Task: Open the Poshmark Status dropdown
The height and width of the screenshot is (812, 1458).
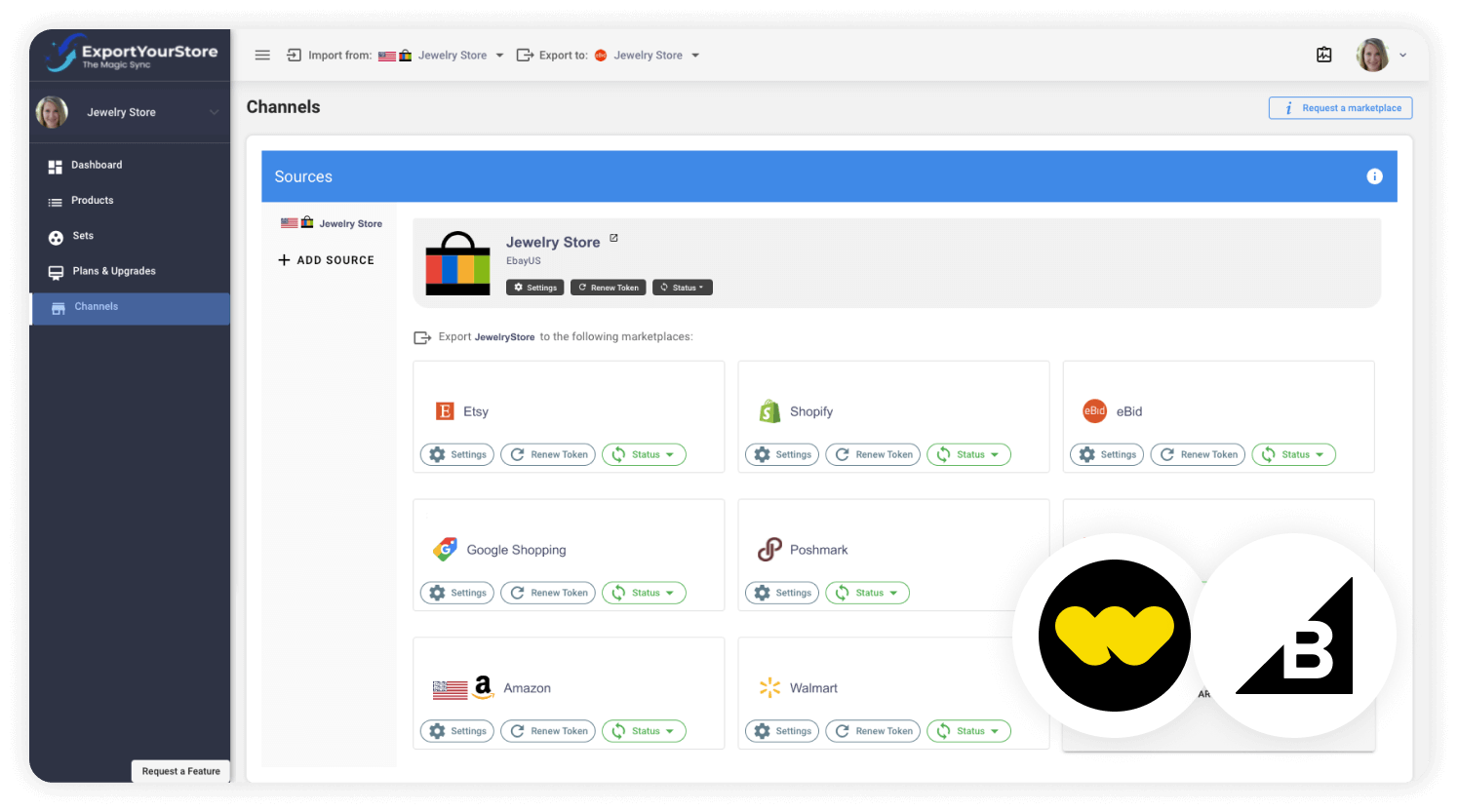Action: (x=867, y=593)
